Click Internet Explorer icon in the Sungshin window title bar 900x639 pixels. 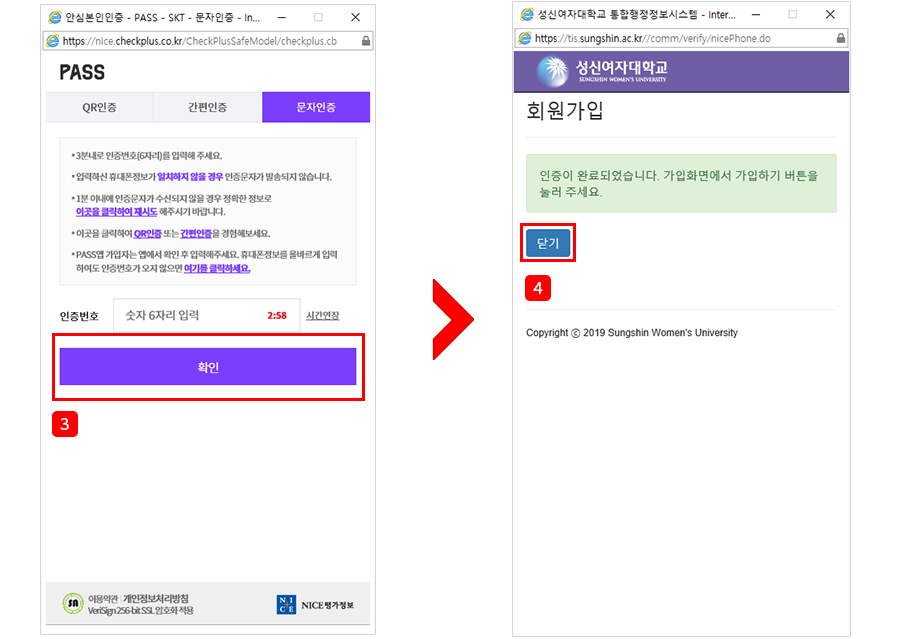pyautogui.click(x=527, y=15)
